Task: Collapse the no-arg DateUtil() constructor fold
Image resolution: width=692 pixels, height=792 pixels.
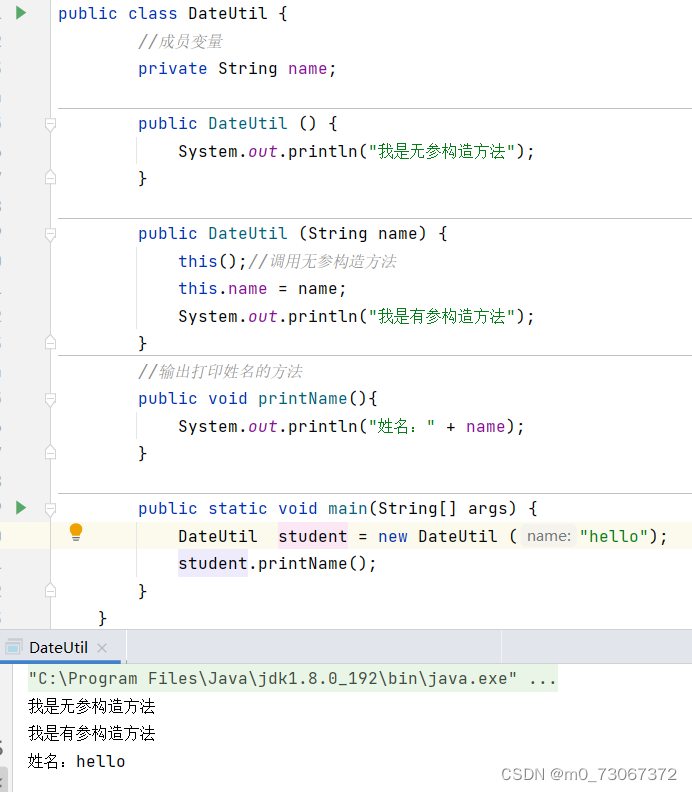Action: (50, 124)
